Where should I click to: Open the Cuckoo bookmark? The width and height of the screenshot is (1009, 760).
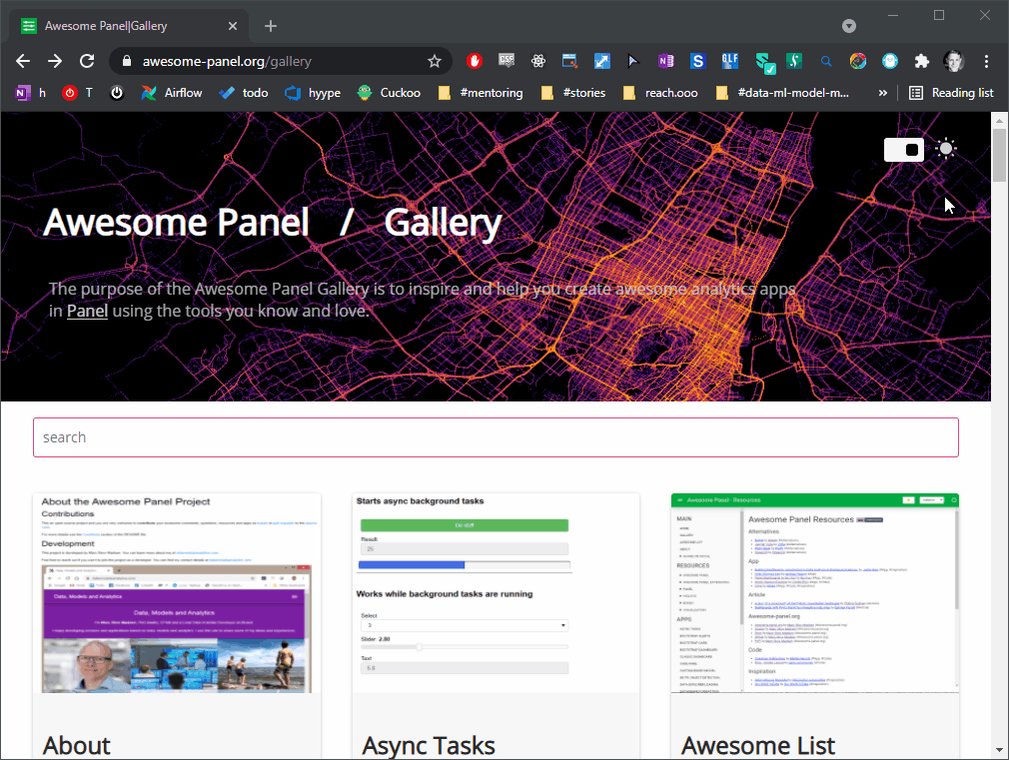(389, 93)
